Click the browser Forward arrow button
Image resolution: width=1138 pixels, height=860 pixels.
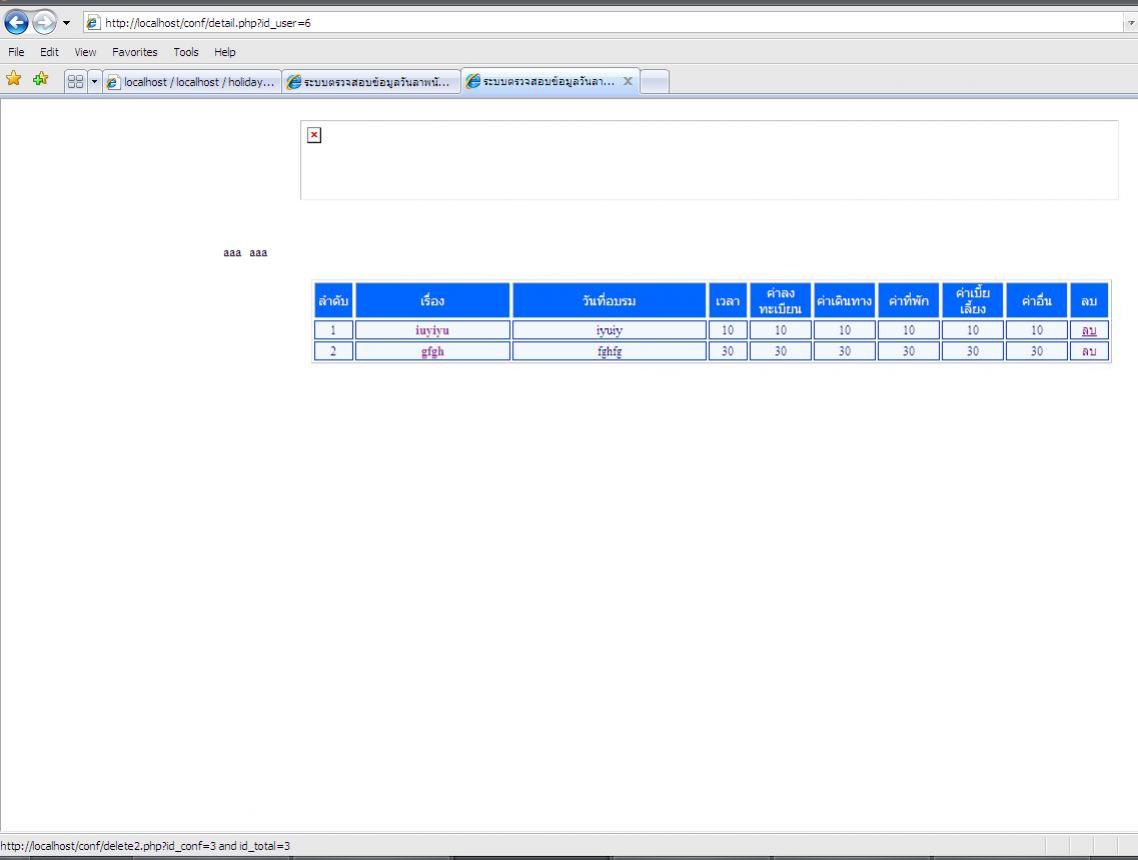(x=44, y=22)
